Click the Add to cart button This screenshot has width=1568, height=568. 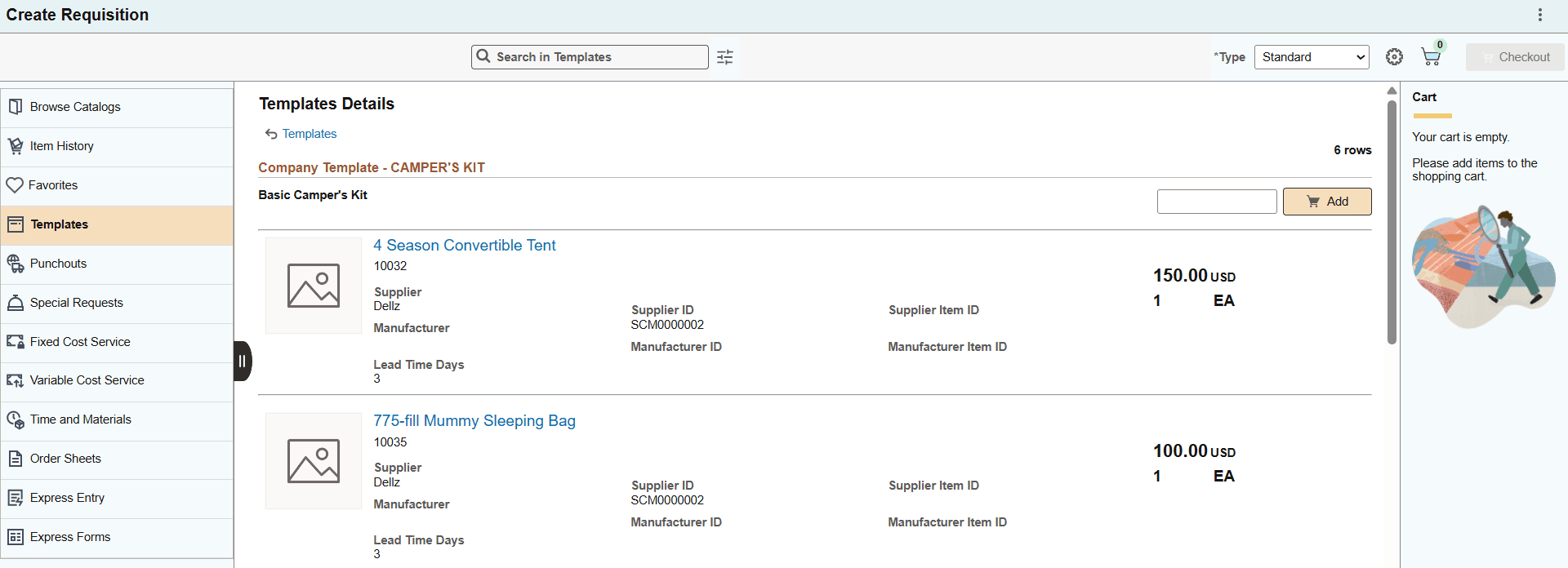pos(1327,202)
